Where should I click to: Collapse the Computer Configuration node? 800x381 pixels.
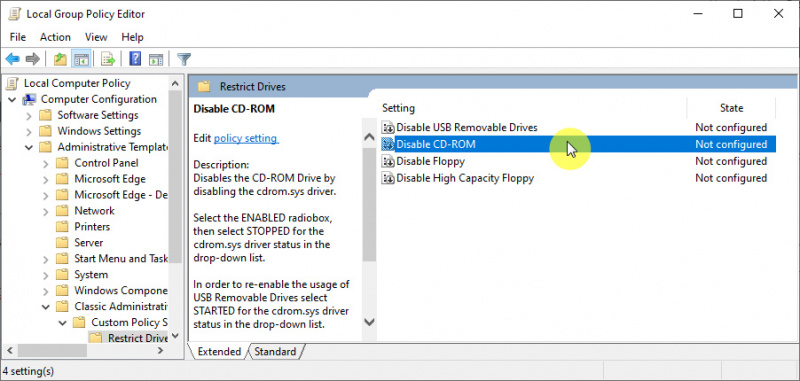[x=13, y=99]
